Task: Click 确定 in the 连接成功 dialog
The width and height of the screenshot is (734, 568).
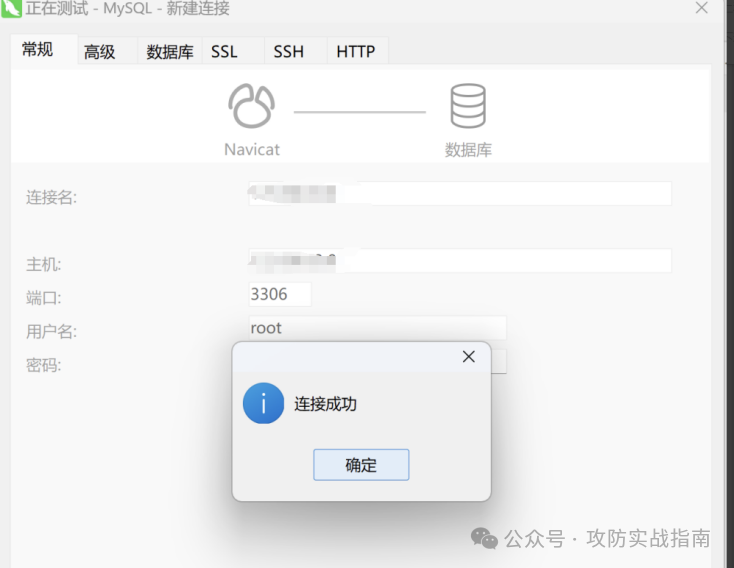Action: [x=361, y=465]
